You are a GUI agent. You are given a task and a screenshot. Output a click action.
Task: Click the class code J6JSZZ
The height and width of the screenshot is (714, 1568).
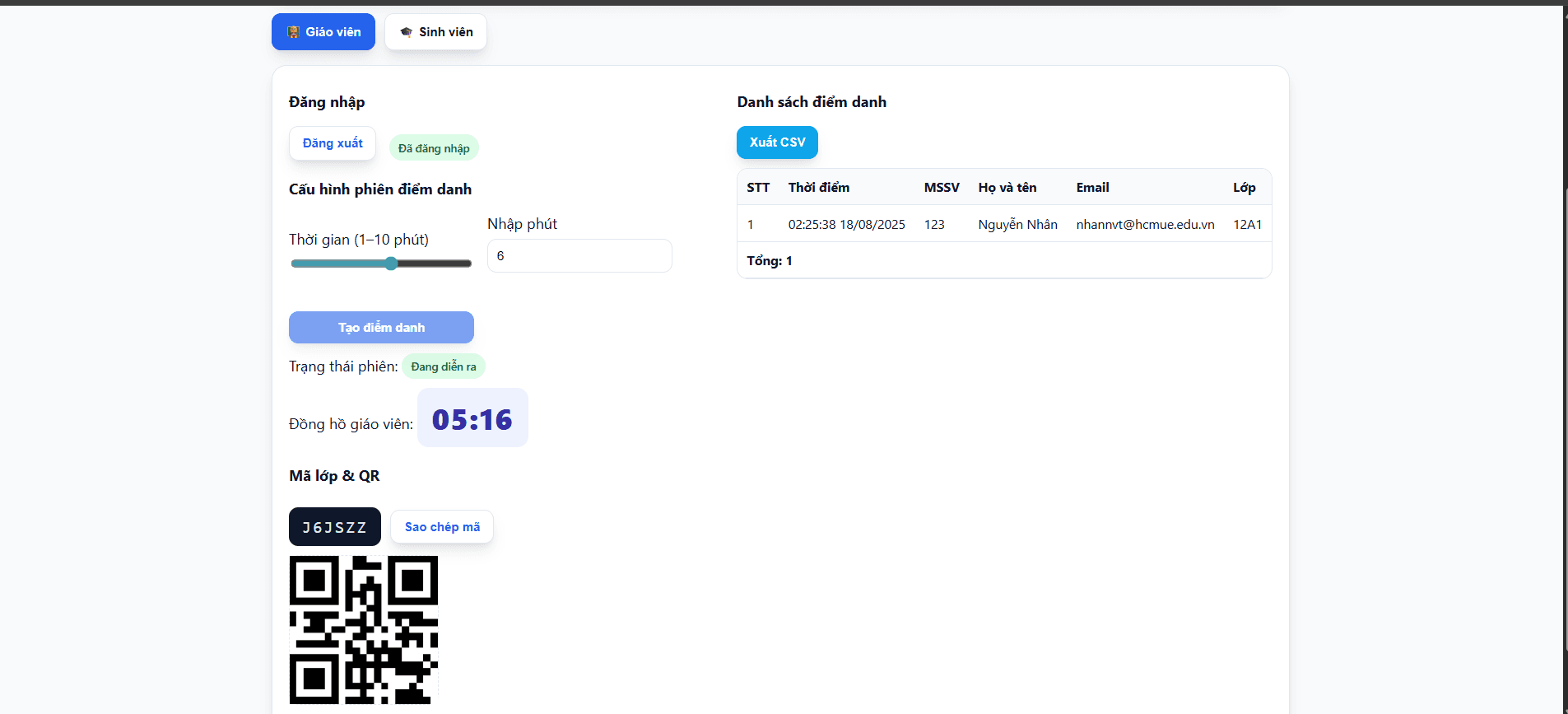335,527
